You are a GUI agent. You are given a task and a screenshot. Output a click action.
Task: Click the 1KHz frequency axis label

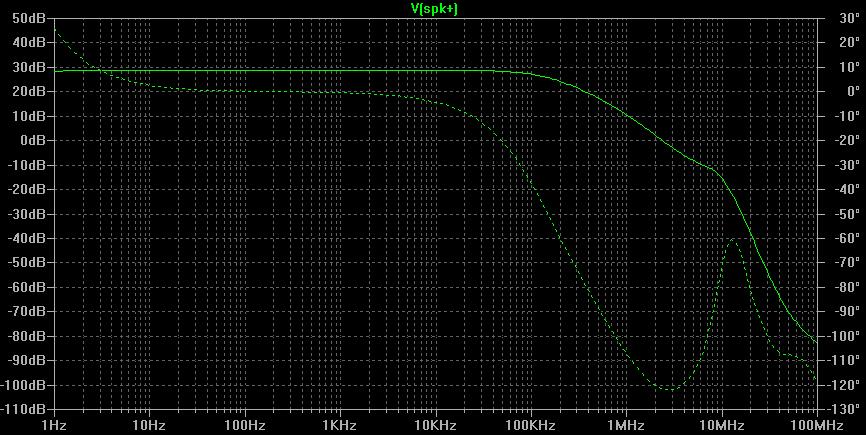(340, 426)
